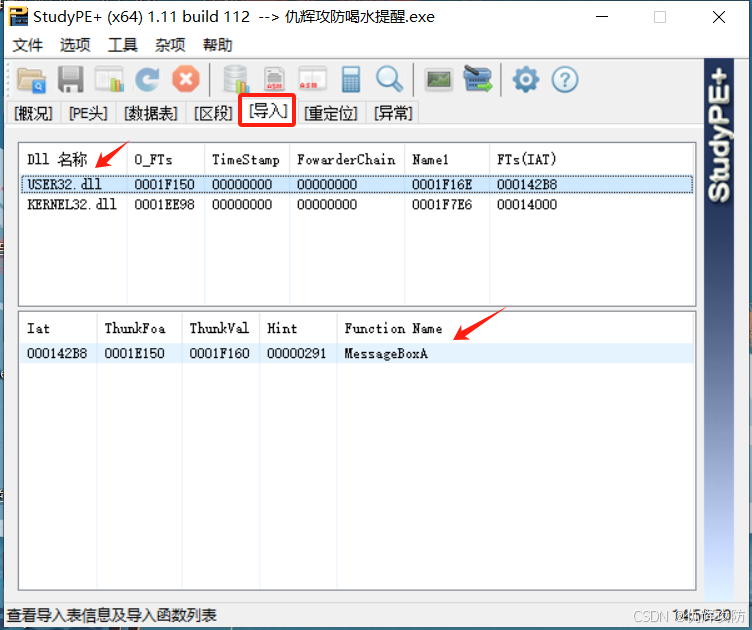
Task: Open settings with the gear icon
Action: [x=526, y=80]
